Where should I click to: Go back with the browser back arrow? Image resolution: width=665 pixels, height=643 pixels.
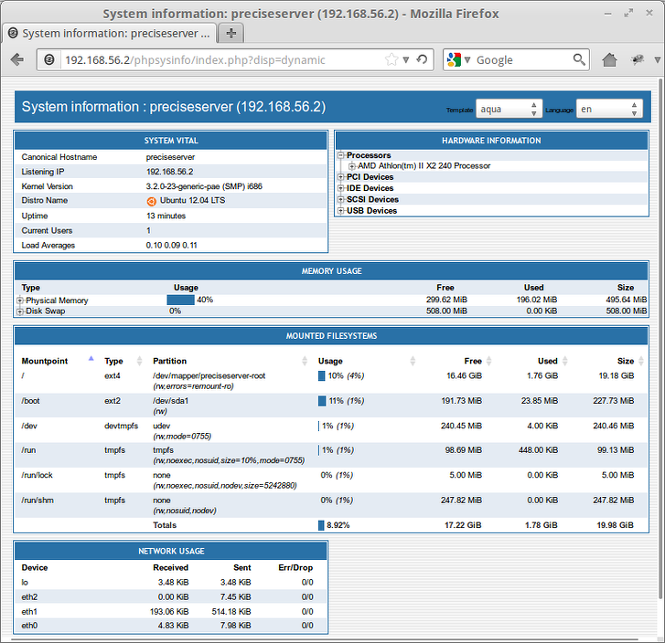tap(17, 60)
